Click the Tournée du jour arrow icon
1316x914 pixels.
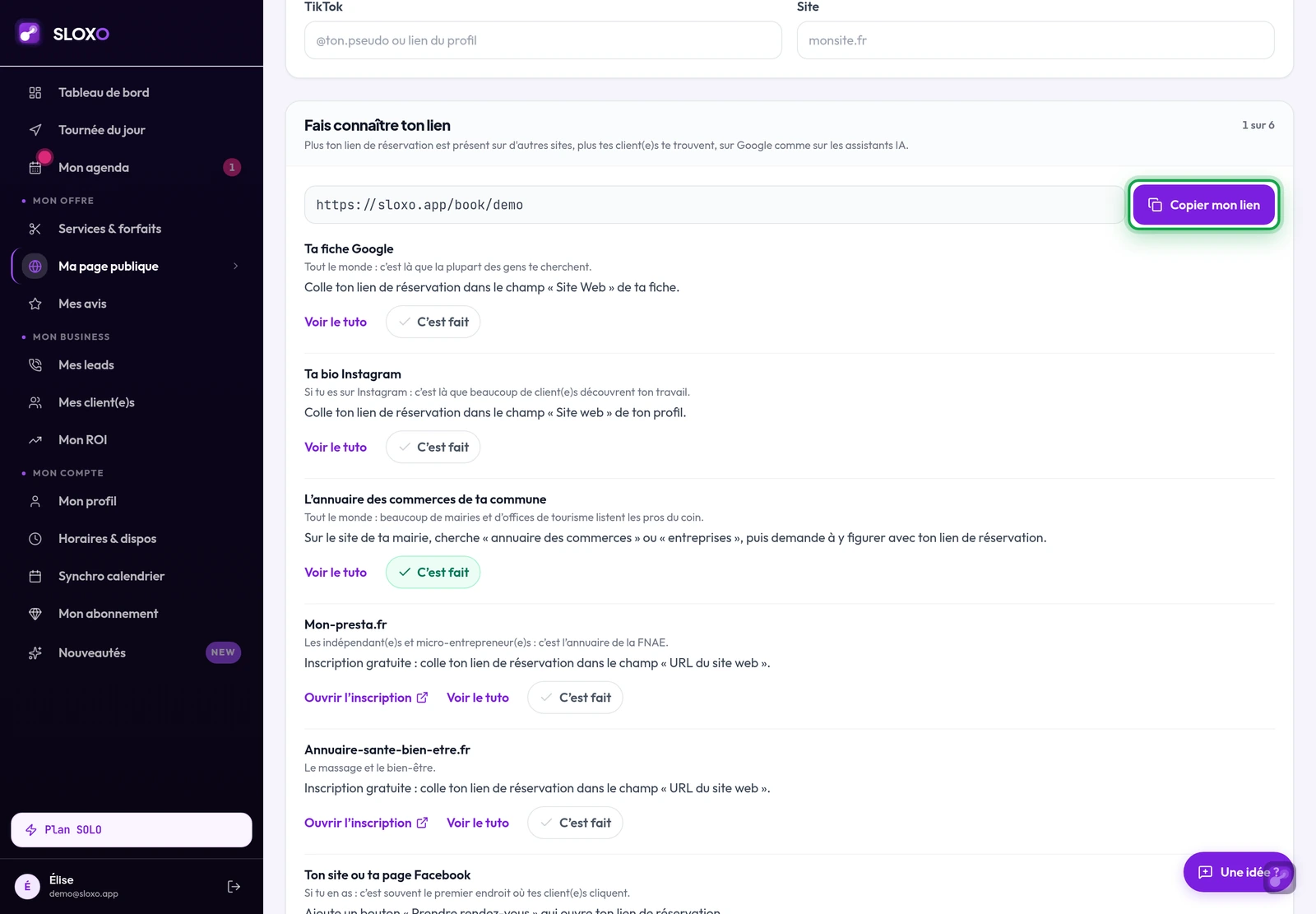click(35, 130)
